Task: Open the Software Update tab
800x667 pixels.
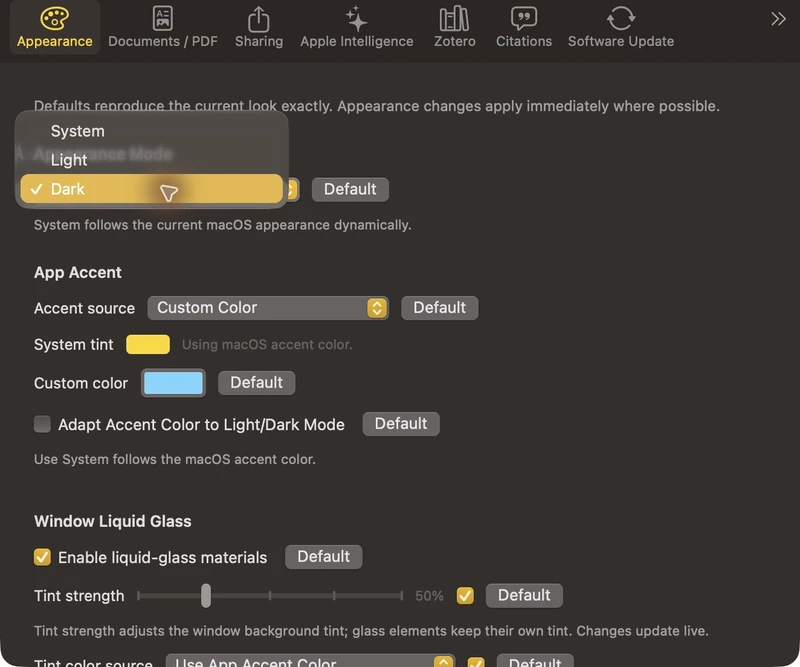Action: click(621, 28)
